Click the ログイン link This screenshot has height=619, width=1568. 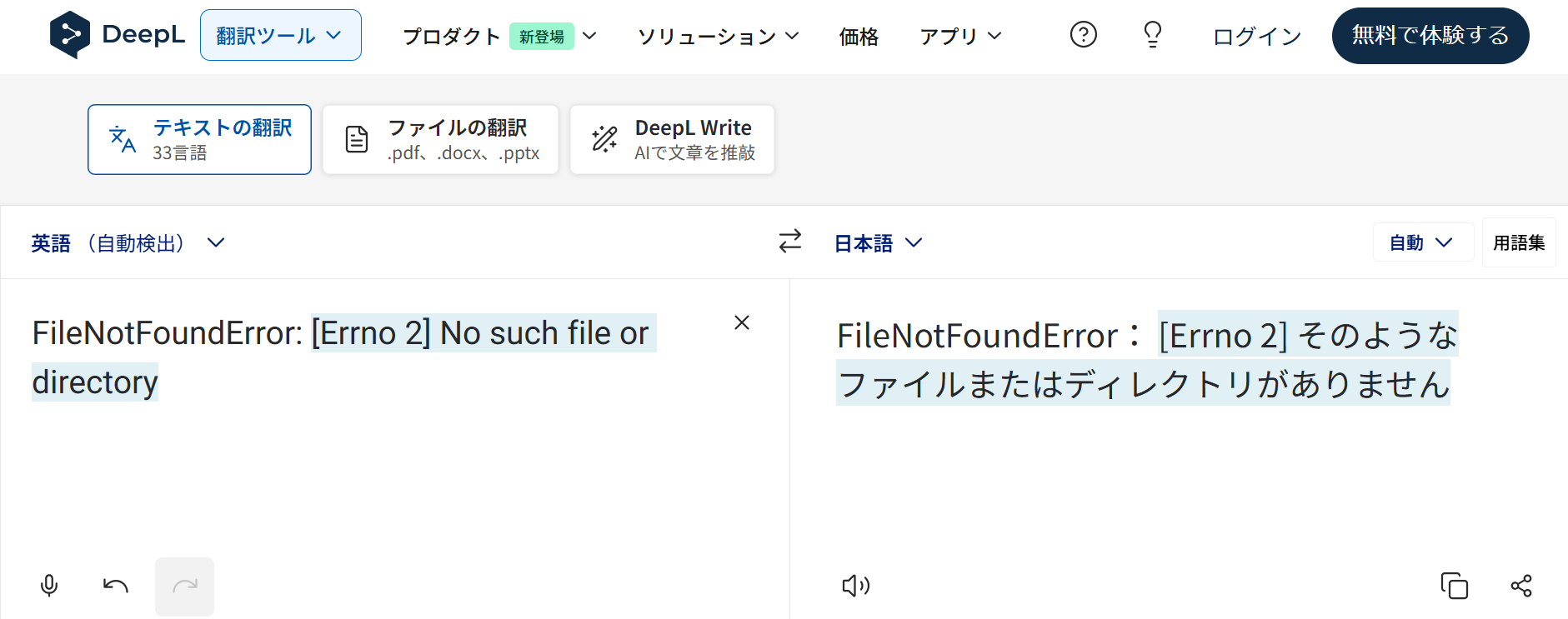(1256, 37)
